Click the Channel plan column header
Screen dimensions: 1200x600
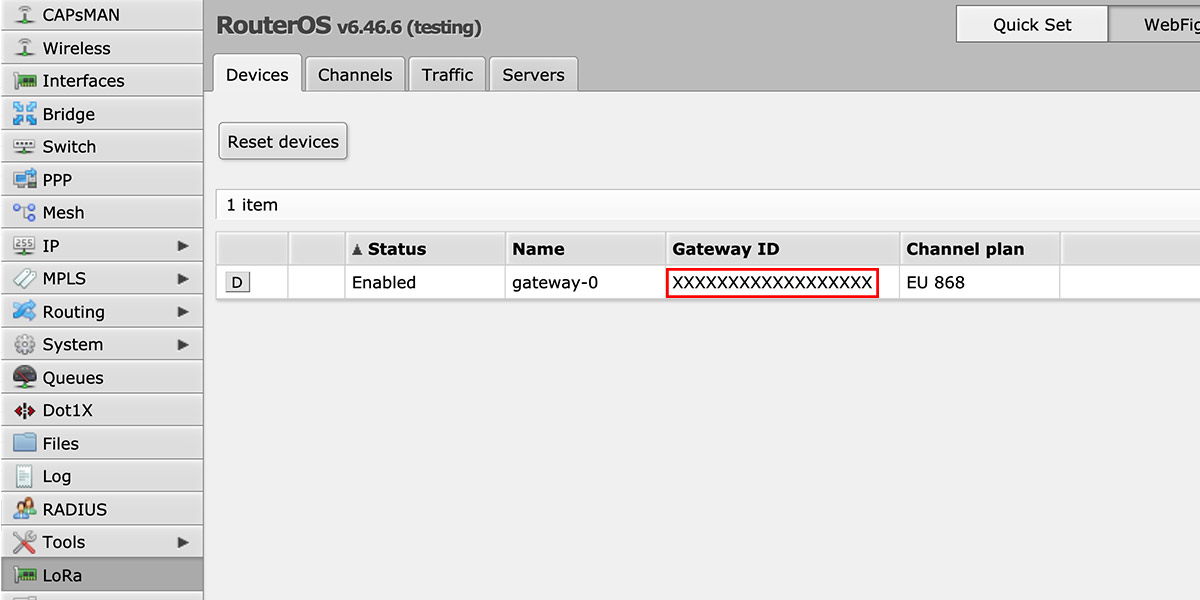pos(980,250)
